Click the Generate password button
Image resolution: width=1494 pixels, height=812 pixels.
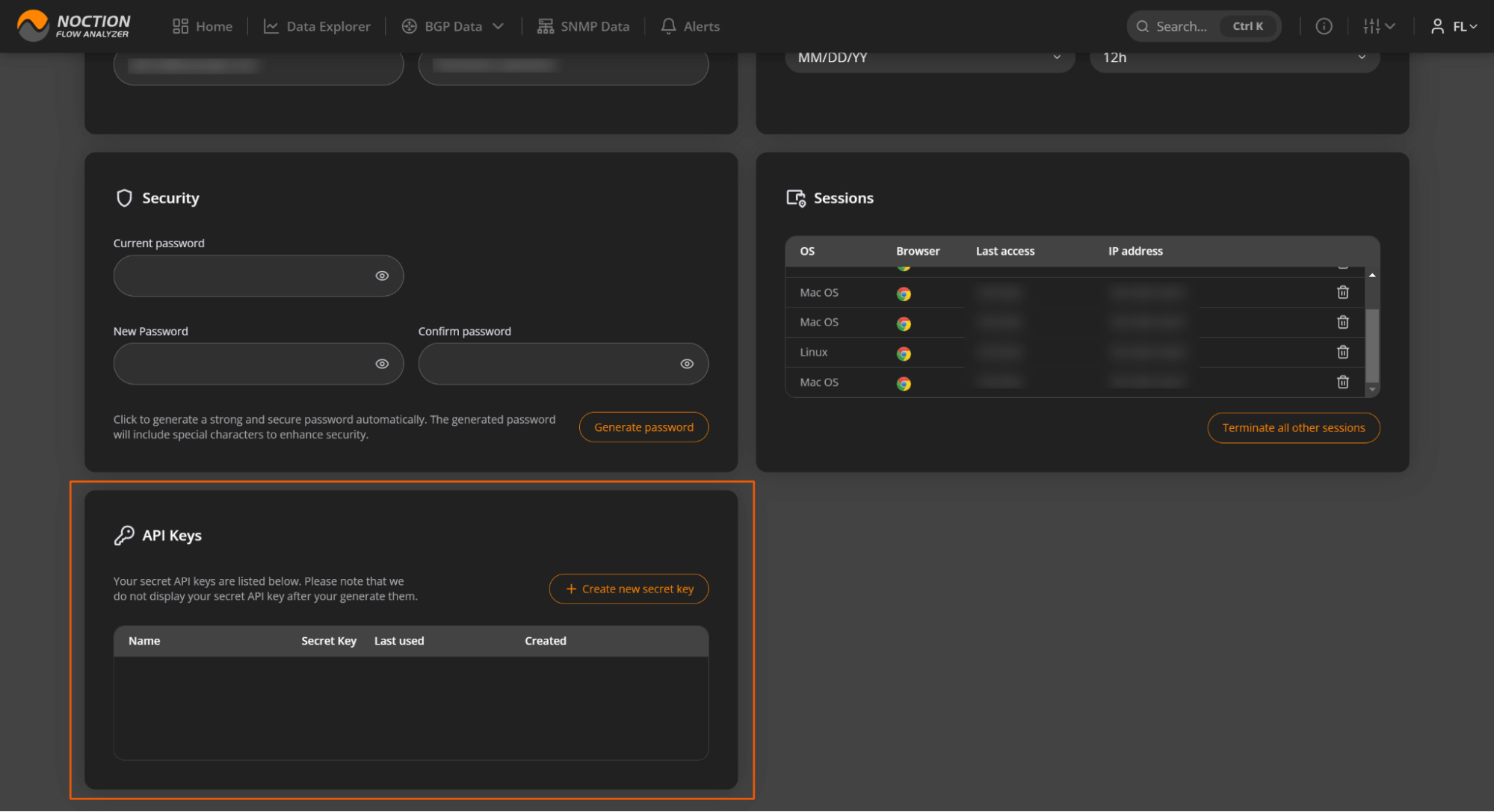(x=644, y=427)
